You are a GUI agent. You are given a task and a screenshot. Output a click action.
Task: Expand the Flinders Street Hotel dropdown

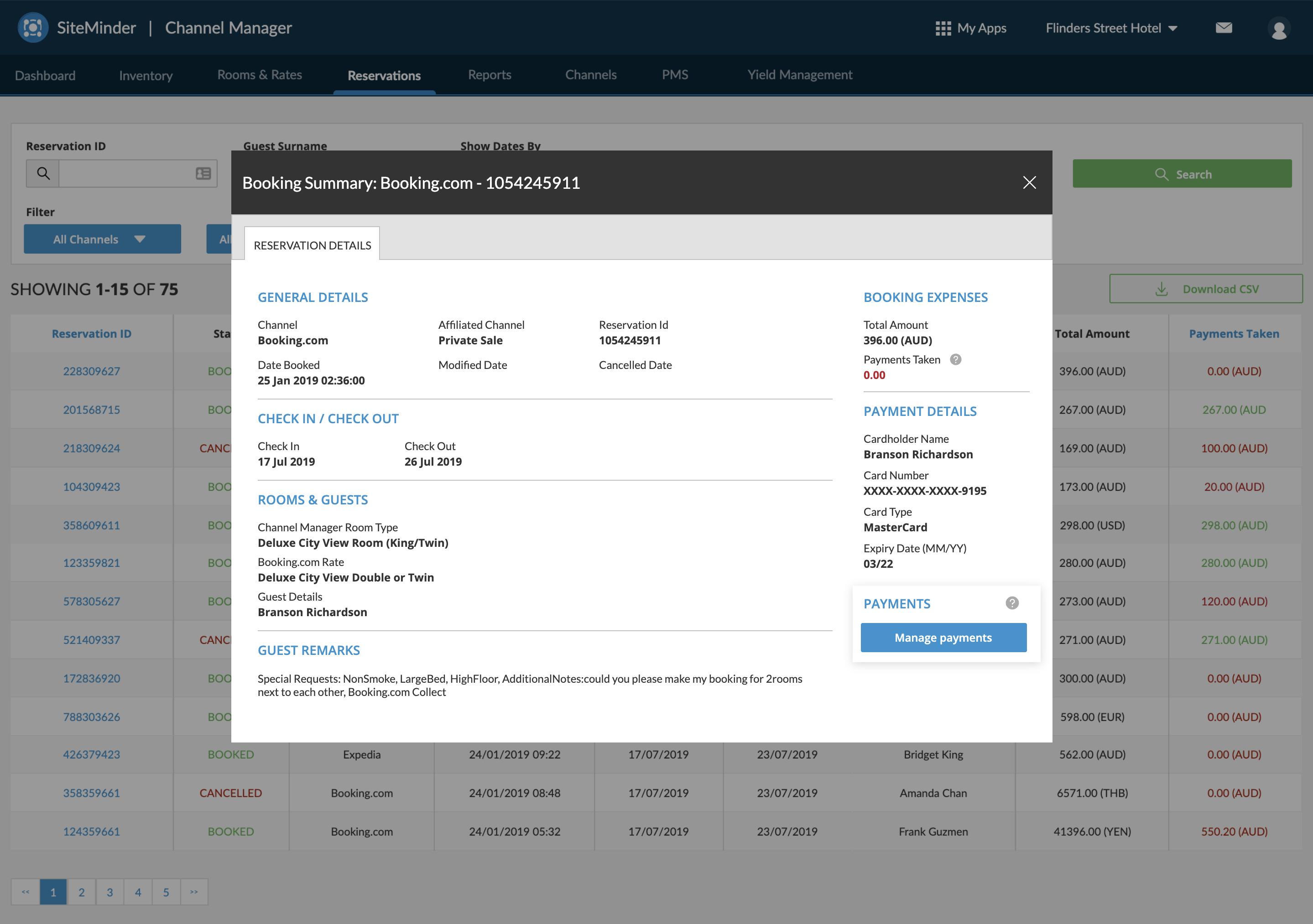[1111, 28]
